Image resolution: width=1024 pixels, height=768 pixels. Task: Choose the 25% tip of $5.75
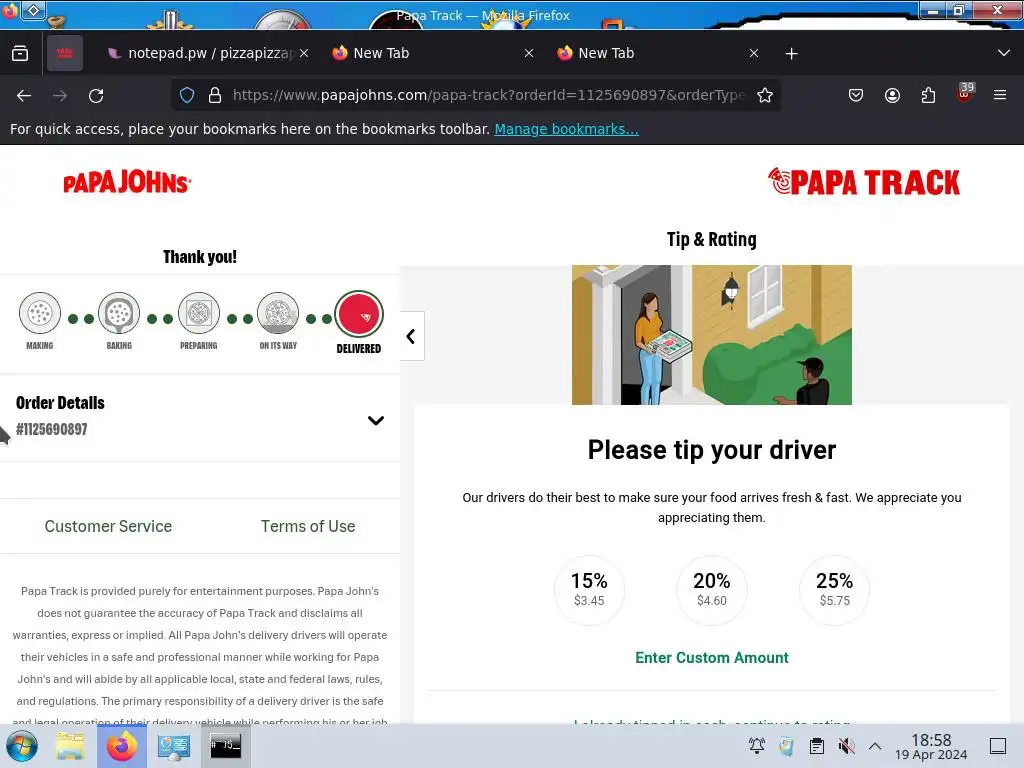click(835, 590)
